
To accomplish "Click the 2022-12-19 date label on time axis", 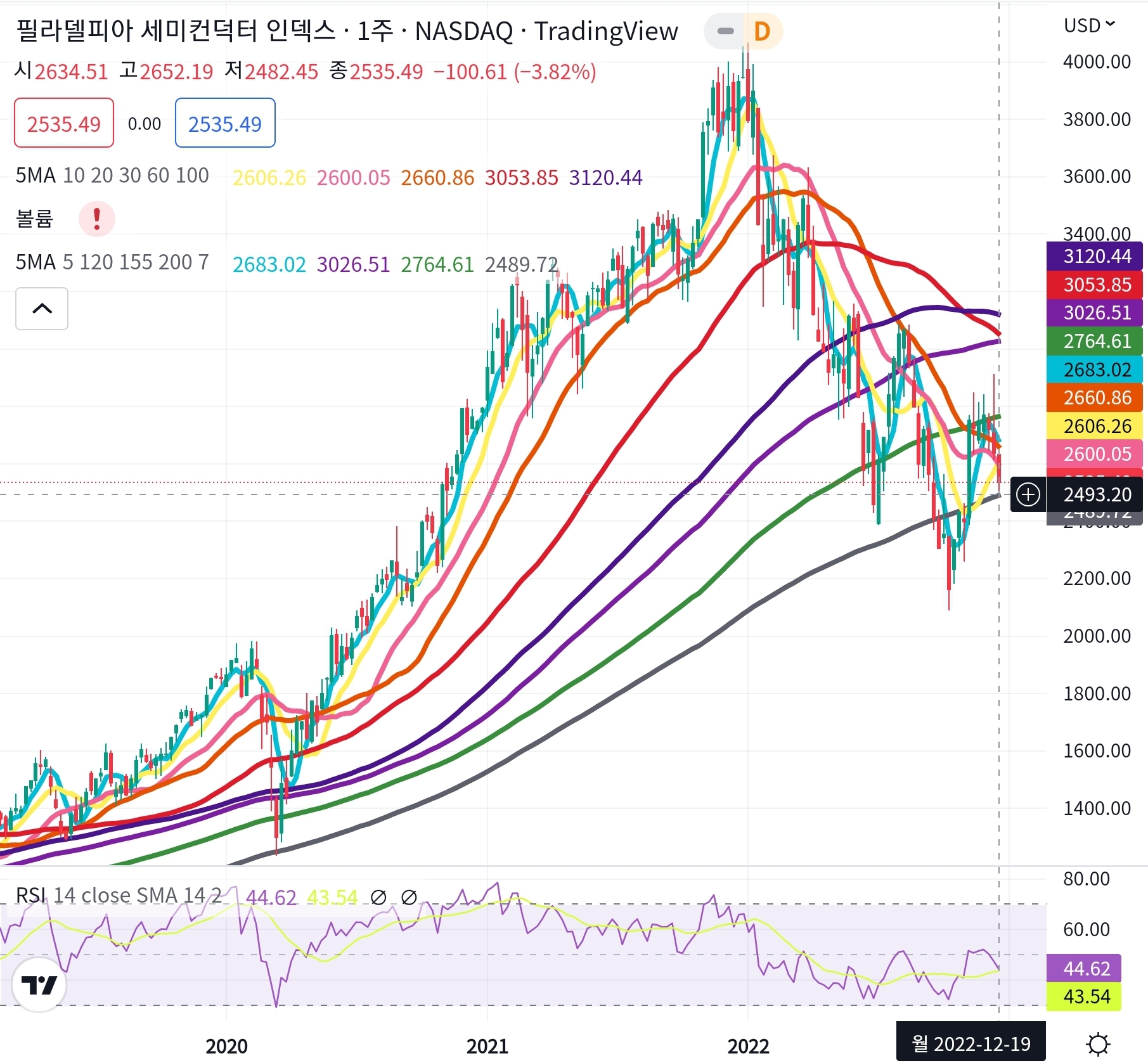I will tap(971, 1043).
